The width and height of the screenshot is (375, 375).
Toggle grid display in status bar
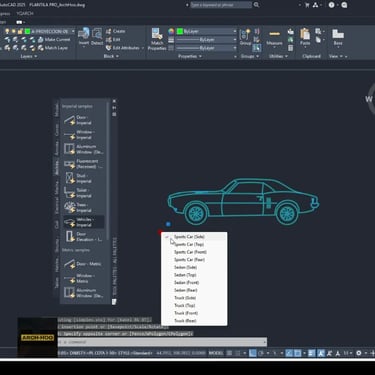coord(229,353)
